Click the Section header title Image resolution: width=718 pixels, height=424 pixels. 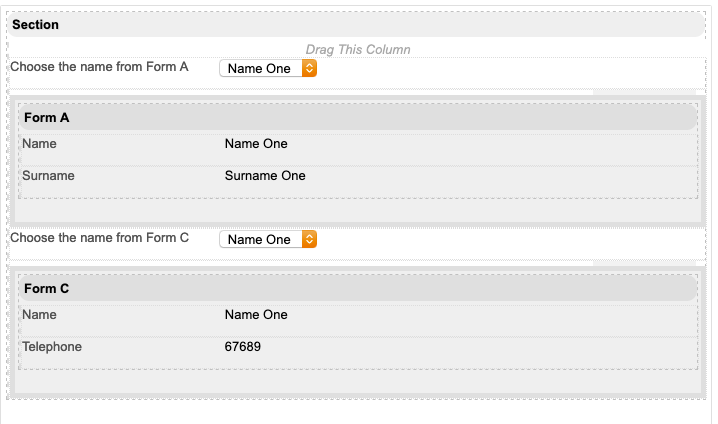36,24
